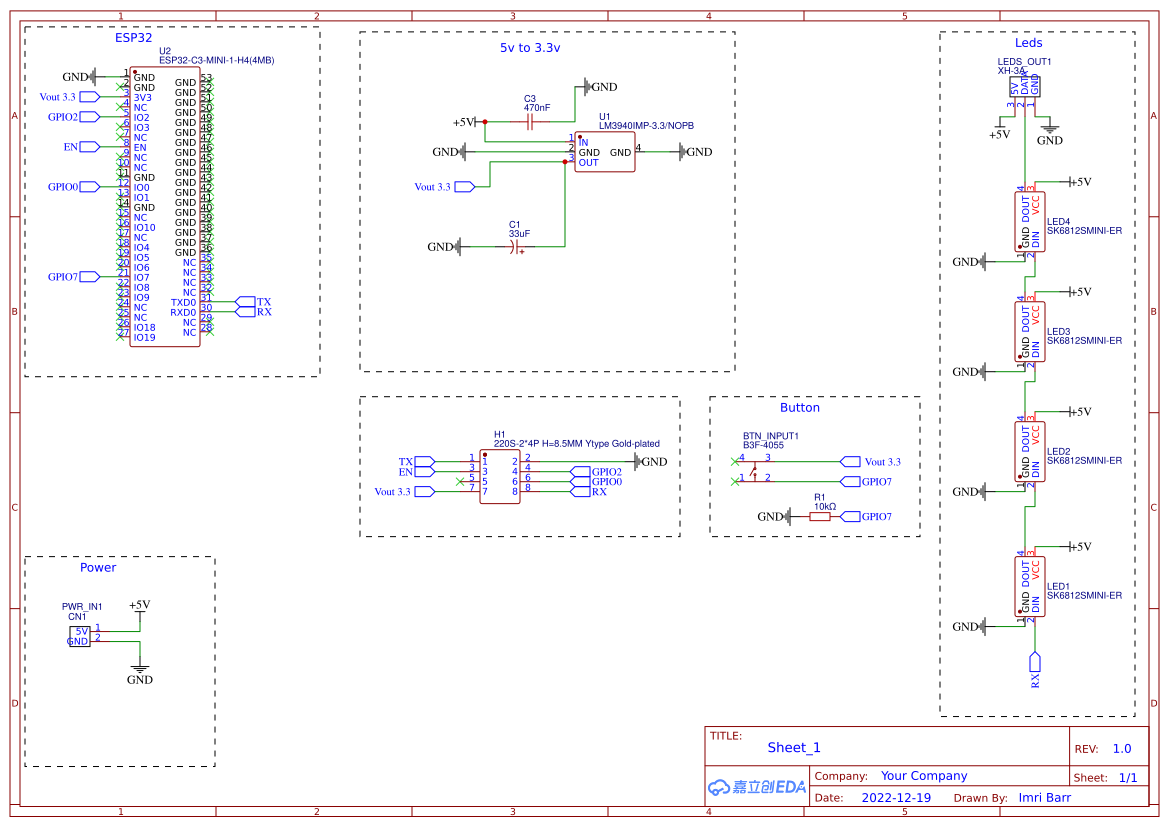Image resolution: width=1169 pixels, height=827 pixels.
Task: Click the C3 470nF capacitor symbol
Action: tap(530, 122)
